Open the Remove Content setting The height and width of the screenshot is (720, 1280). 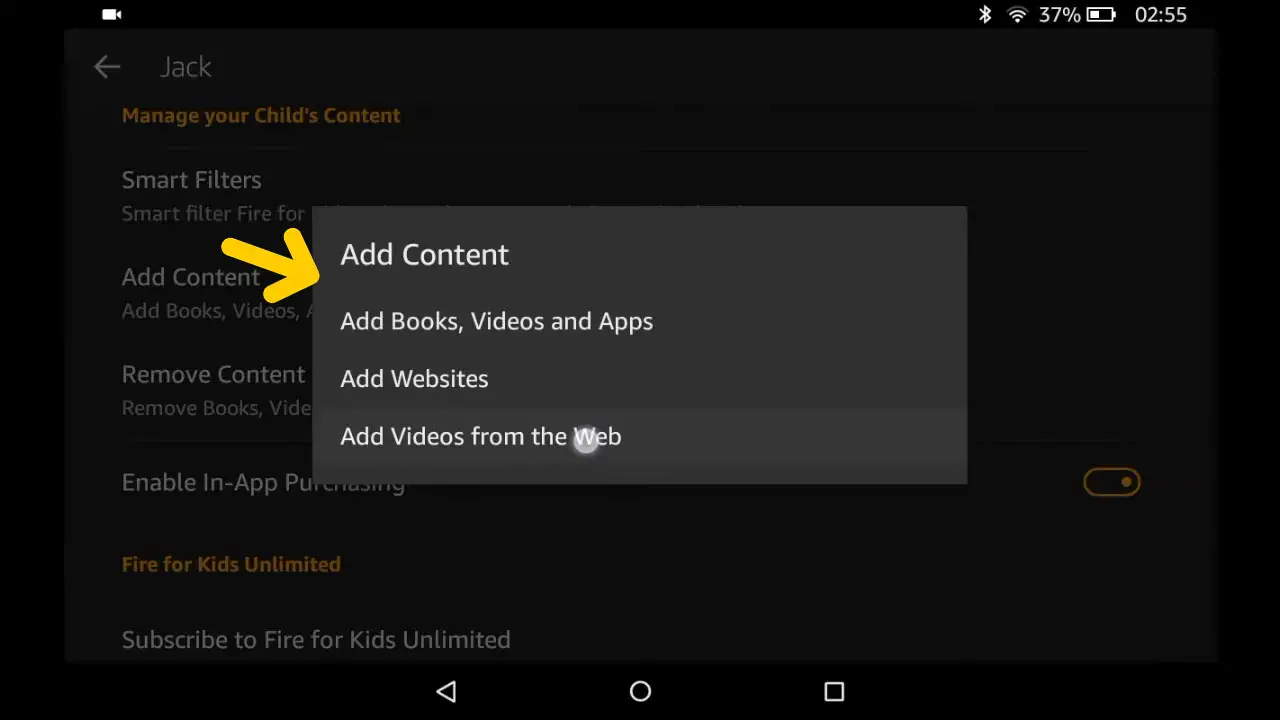click(x=213, y=375)
